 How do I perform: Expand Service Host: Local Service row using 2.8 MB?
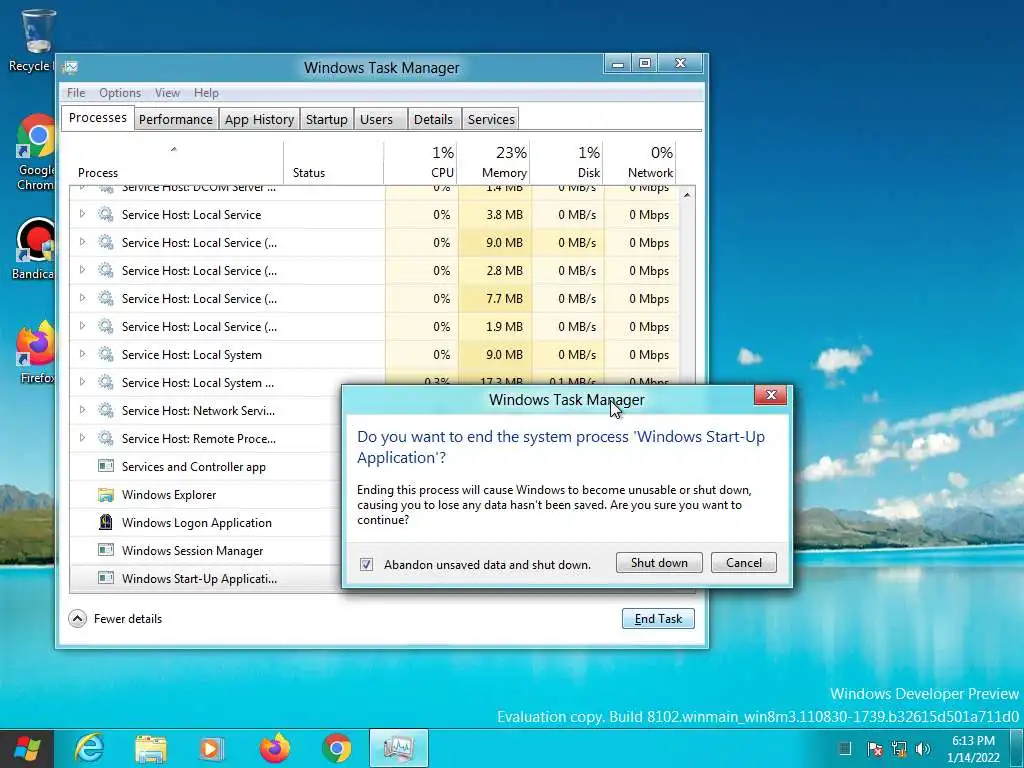[82, 270]
